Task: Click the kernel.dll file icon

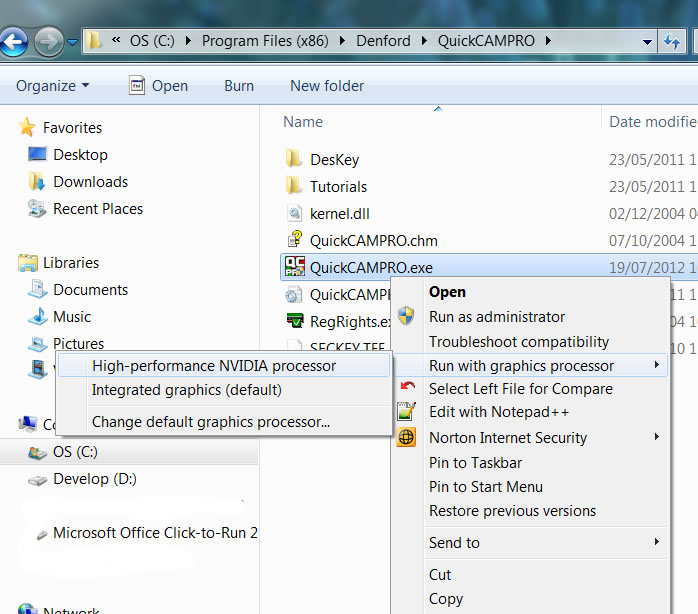Action: [294, 213]
